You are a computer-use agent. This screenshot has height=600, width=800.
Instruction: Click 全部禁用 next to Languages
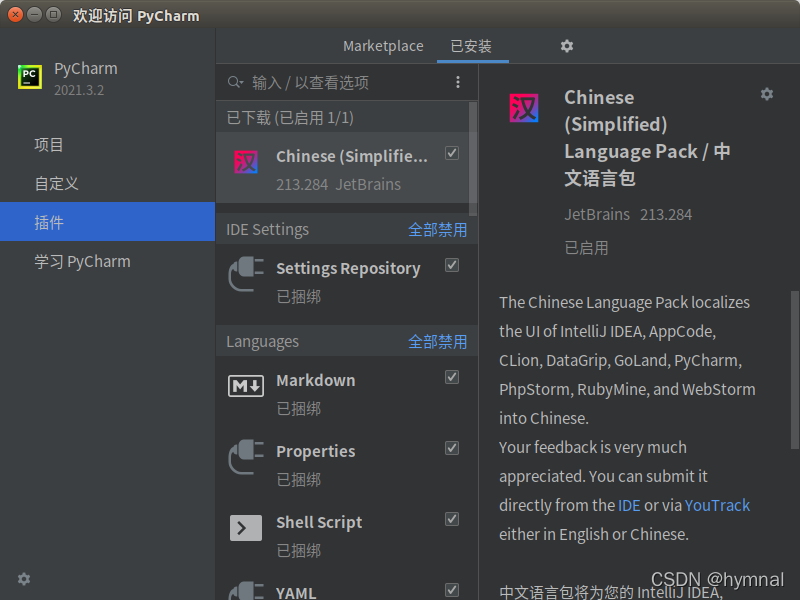coord(437,341)
